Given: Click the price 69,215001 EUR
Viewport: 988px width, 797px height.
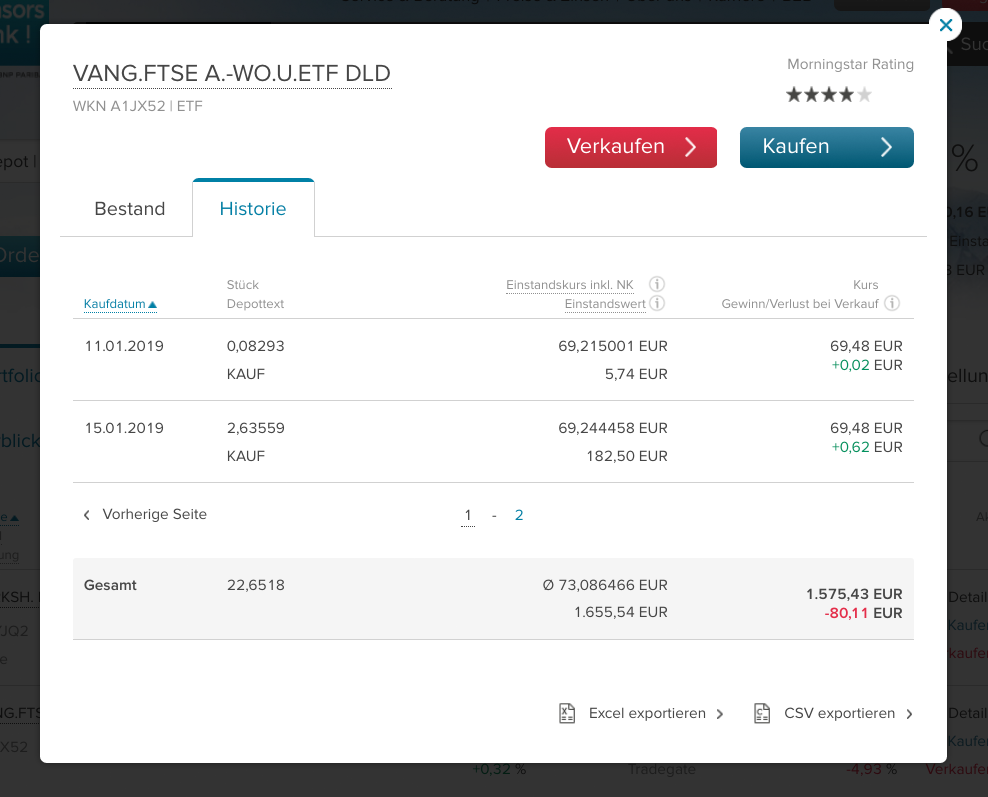Looking at the screenshot, I should pos(612,346).
